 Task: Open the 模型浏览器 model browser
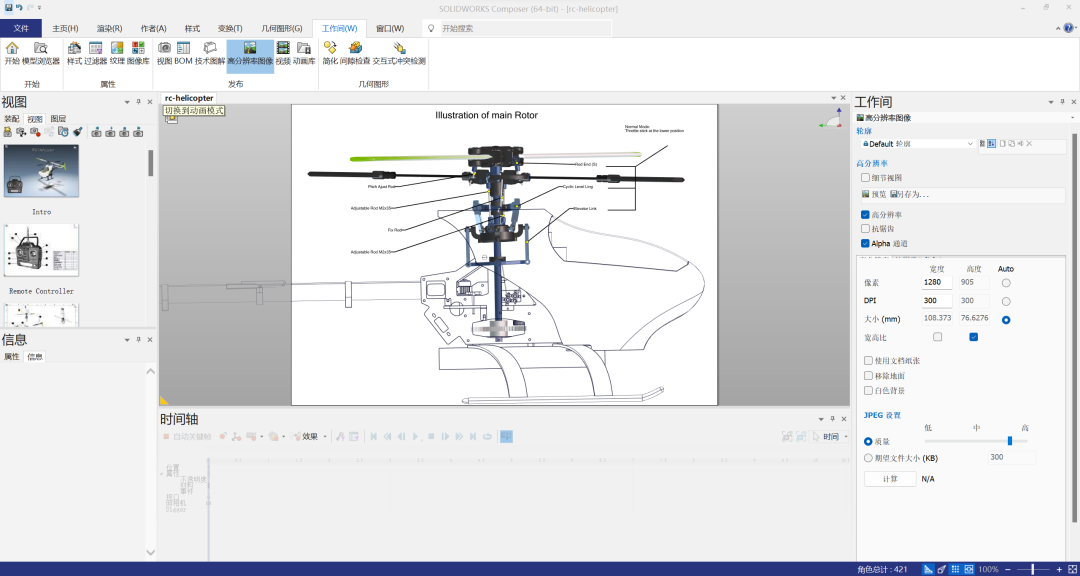(x=41, y=48)
